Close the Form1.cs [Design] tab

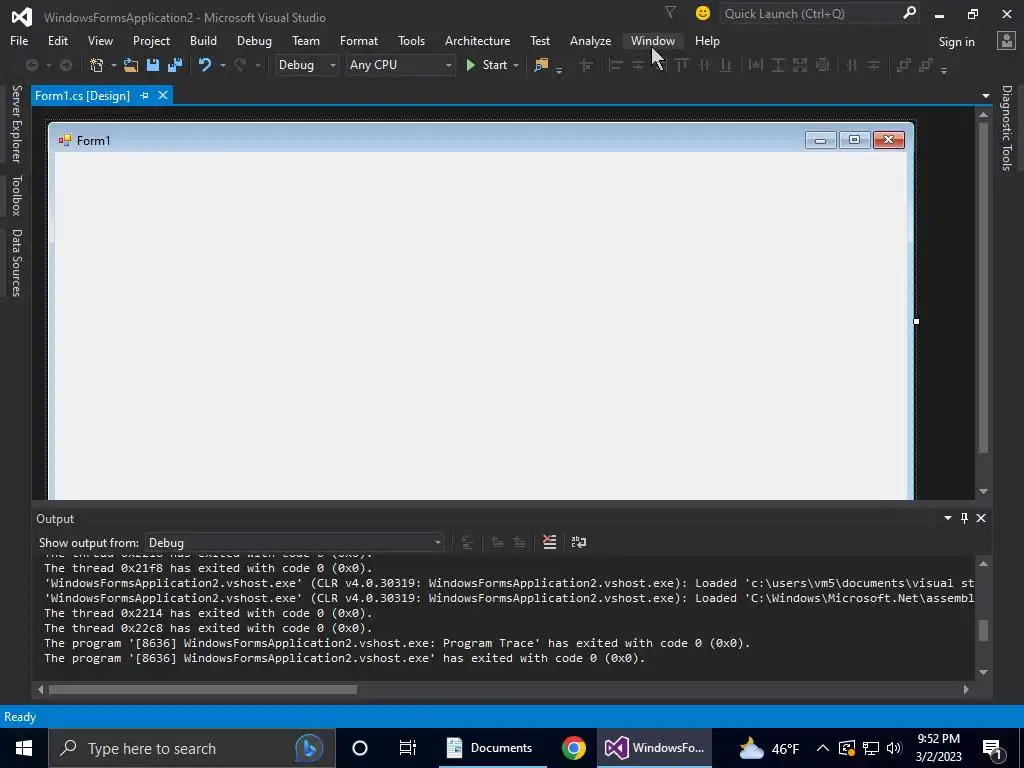163,95
